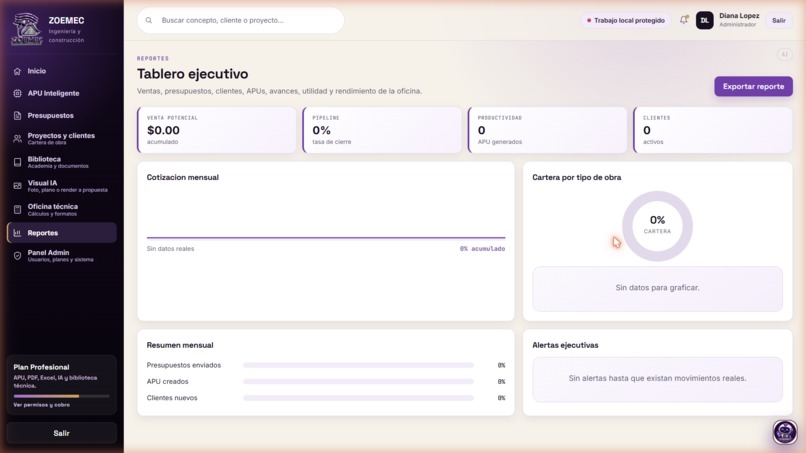Screen dimensions: 806x453
Task: Click the Clientes activos card
Action: coord(713,130)
